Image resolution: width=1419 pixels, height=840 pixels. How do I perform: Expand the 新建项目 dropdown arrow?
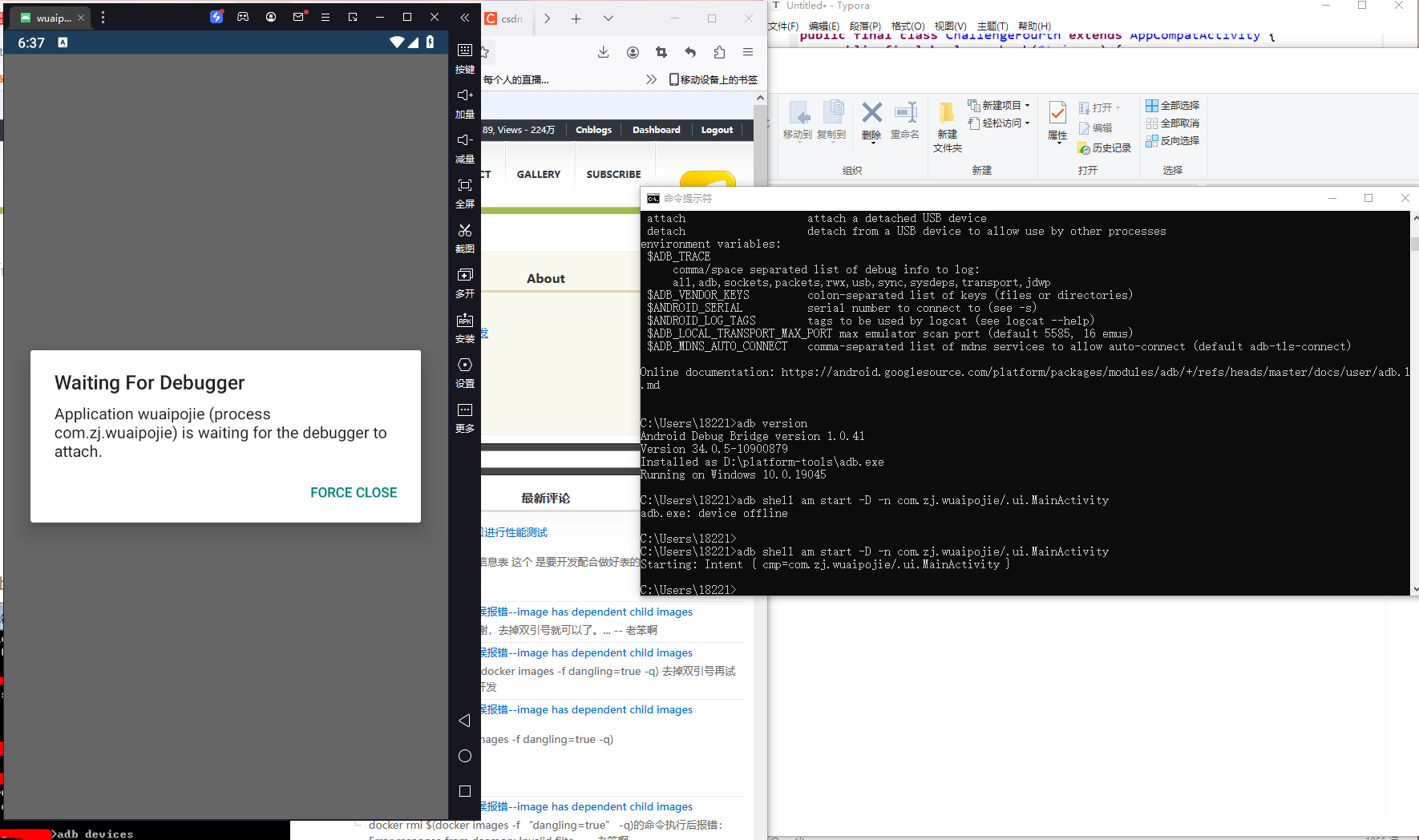pos(1027,106)
